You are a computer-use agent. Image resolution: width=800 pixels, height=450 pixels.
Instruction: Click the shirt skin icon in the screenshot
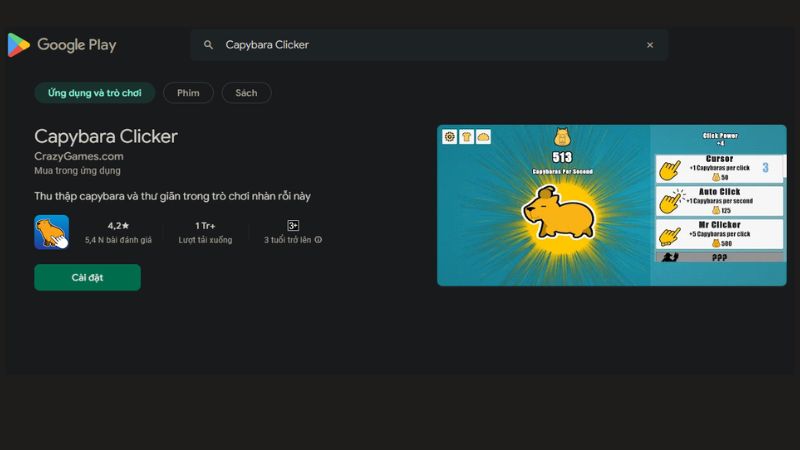466,137
